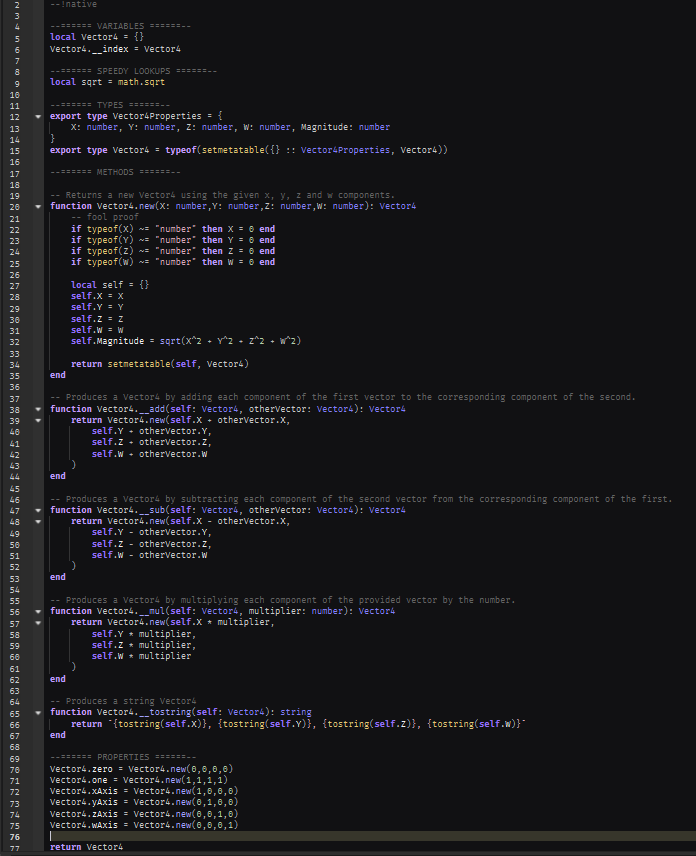Viewport: 696px width, 856px height.
Task: Click the 'Vector4.zAxis' definition line
Action: [x=144, y=814]
